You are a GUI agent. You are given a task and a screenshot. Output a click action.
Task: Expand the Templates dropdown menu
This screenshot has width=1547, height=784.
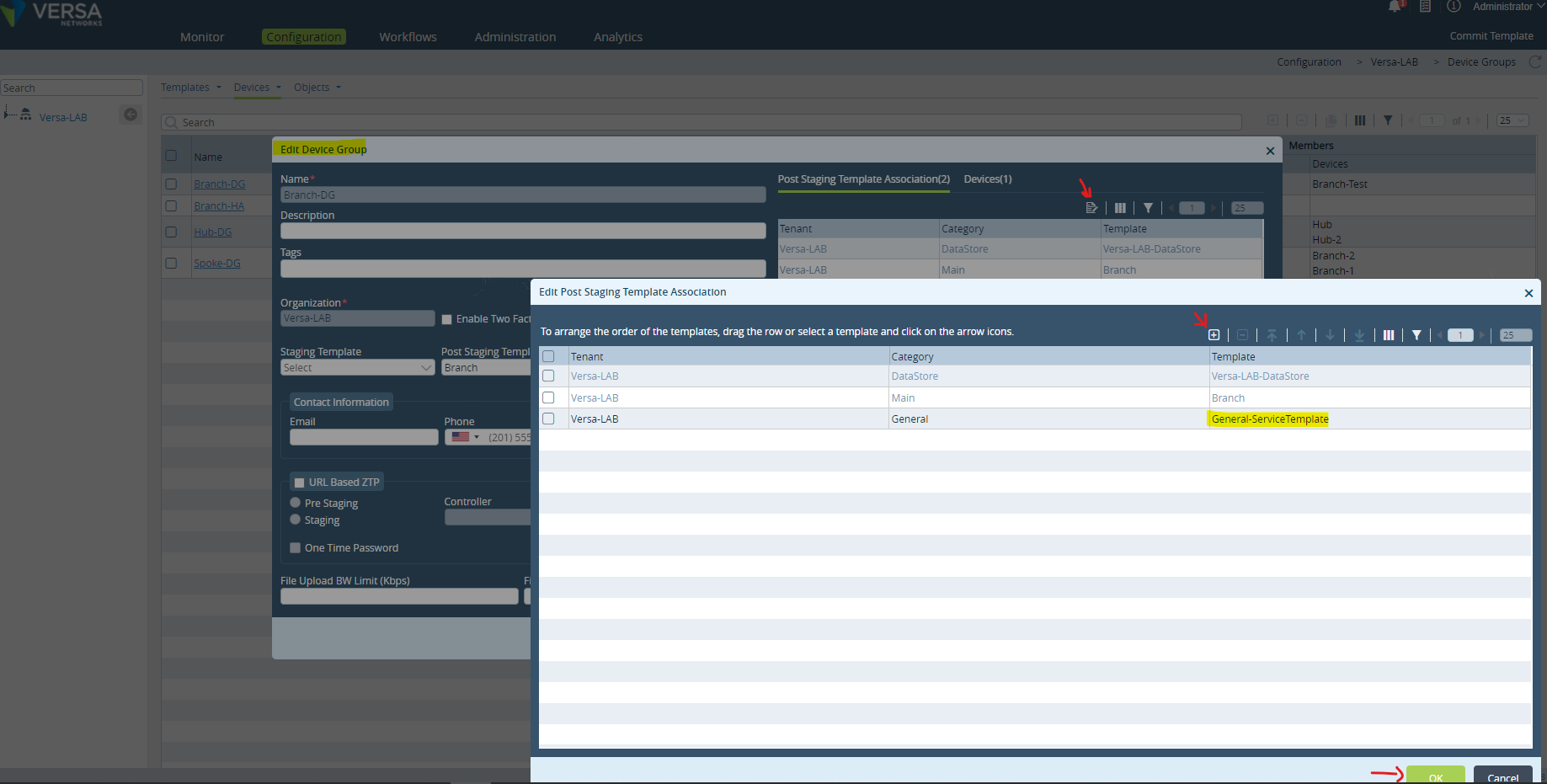(x=191, y=88)
